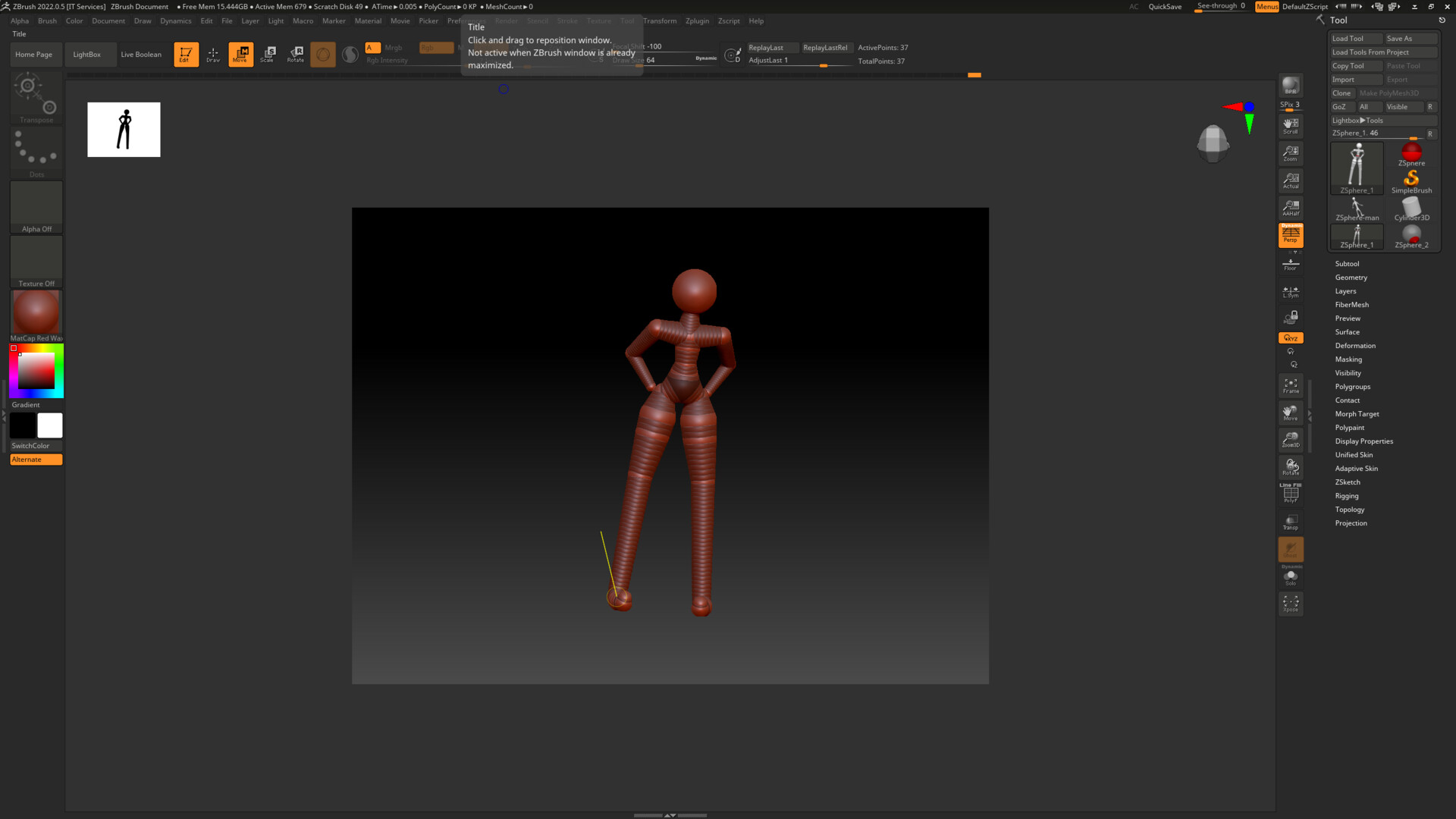This screenshot has width=1456, height=819.
Task: Enable Solo mode on the right shelf
Action: click(x=1291, y=576)
